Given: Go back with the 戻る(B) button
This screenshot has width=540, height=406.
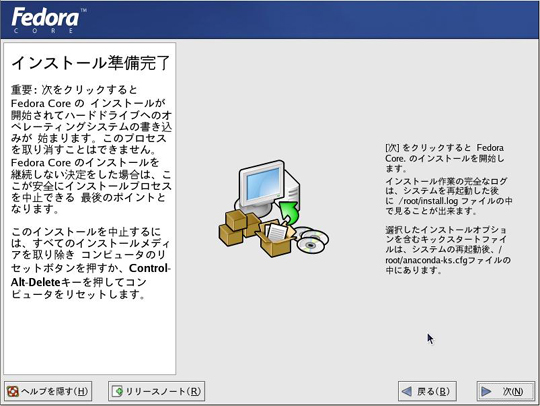Looking at the screenshot, I should click(427, 391).
